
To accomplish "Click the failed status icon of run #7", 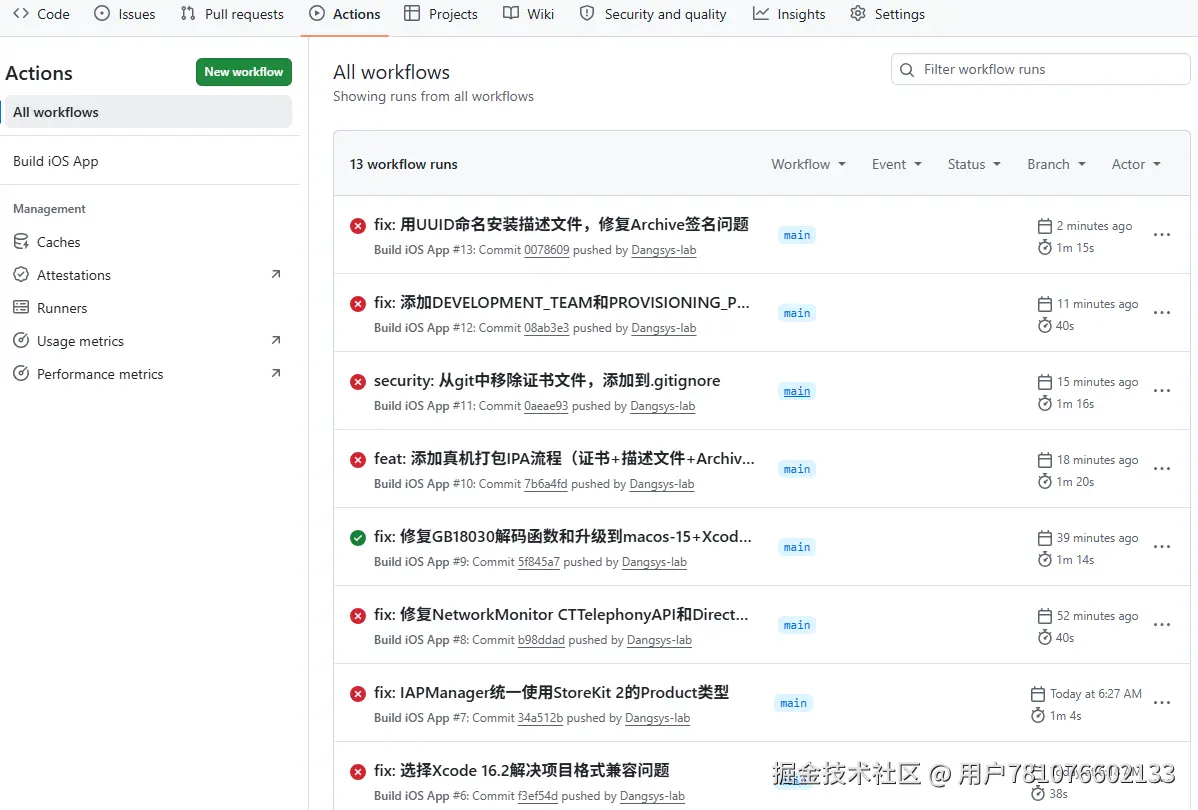I will pyautogui.click(x=358, y=693).
